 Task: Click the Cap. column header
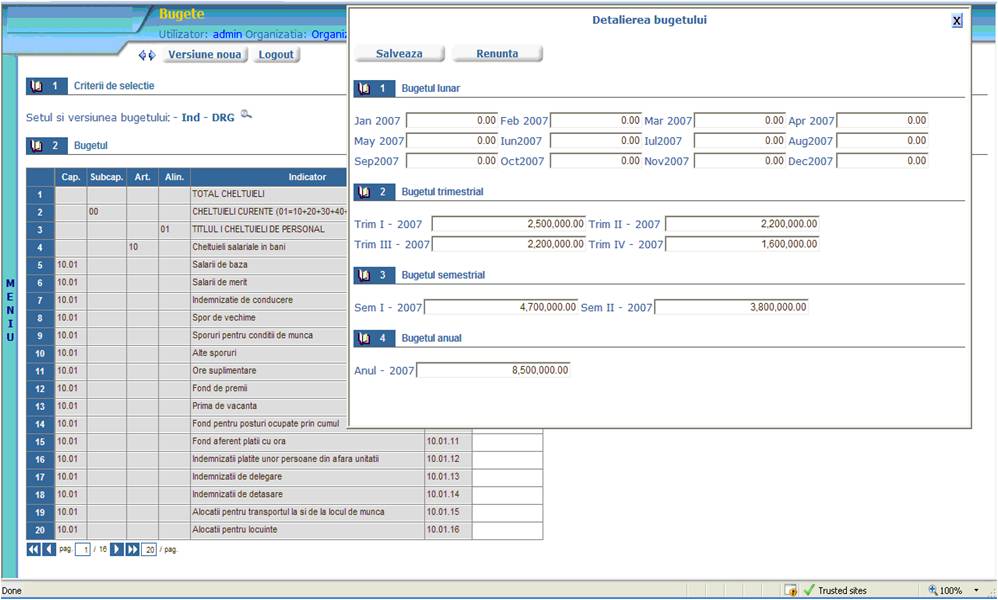[71, 178]
